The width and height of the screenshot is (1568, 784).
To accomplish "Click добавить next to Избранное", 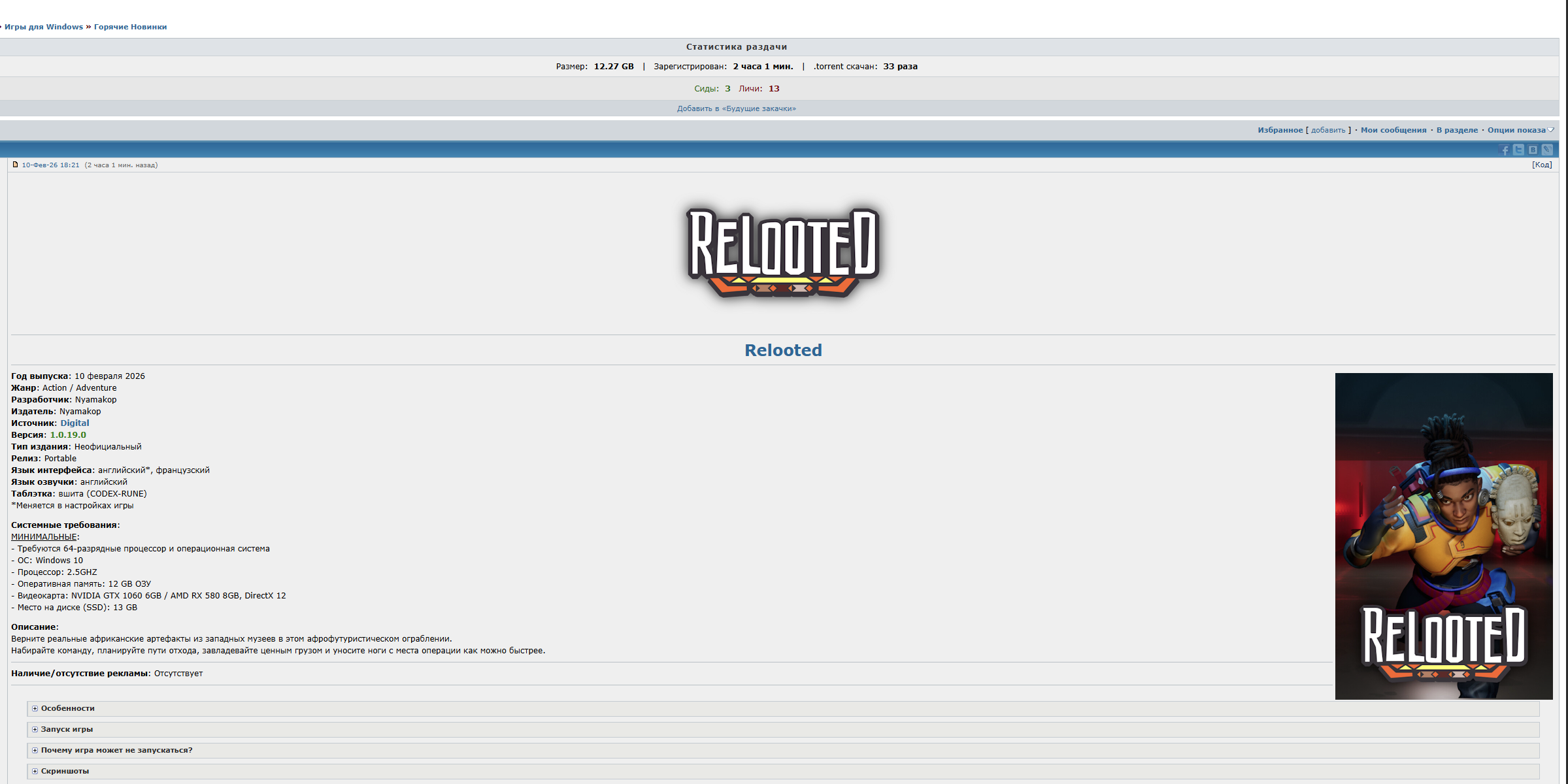I will [1328, 130].
